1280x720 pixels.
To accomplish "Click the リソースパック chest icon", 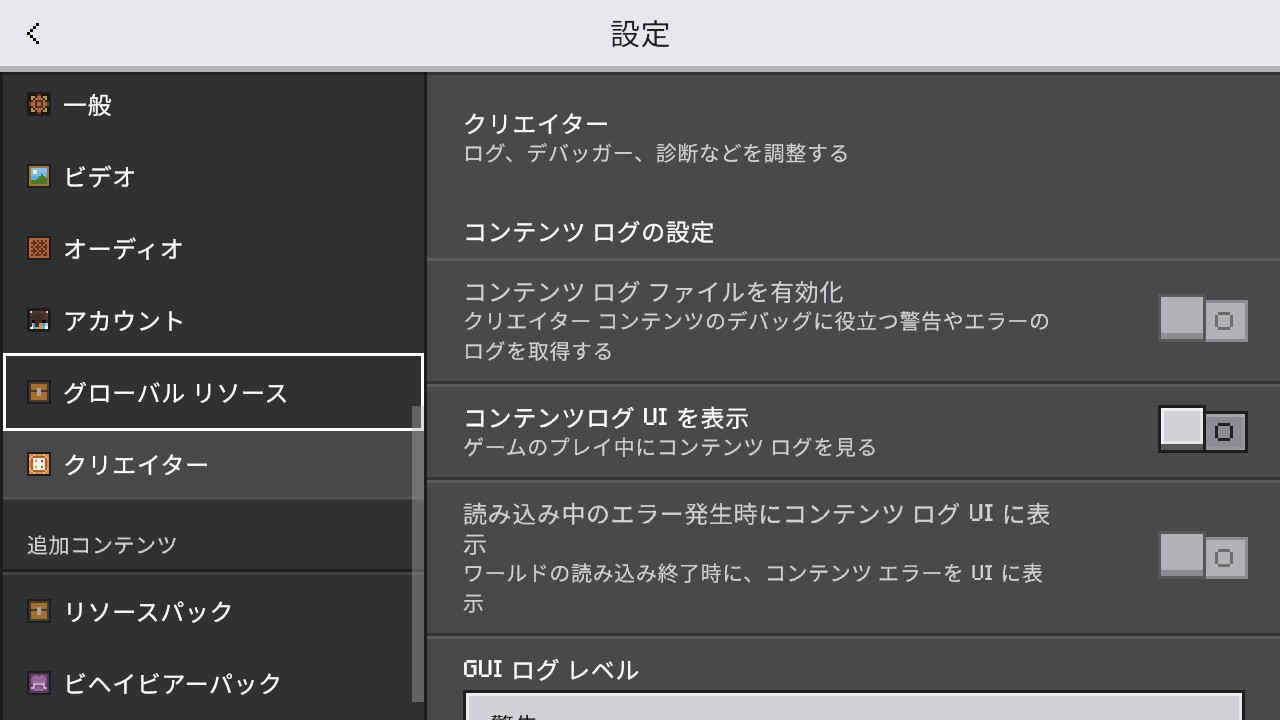I will pyautogui.click(x=39, y=611).
